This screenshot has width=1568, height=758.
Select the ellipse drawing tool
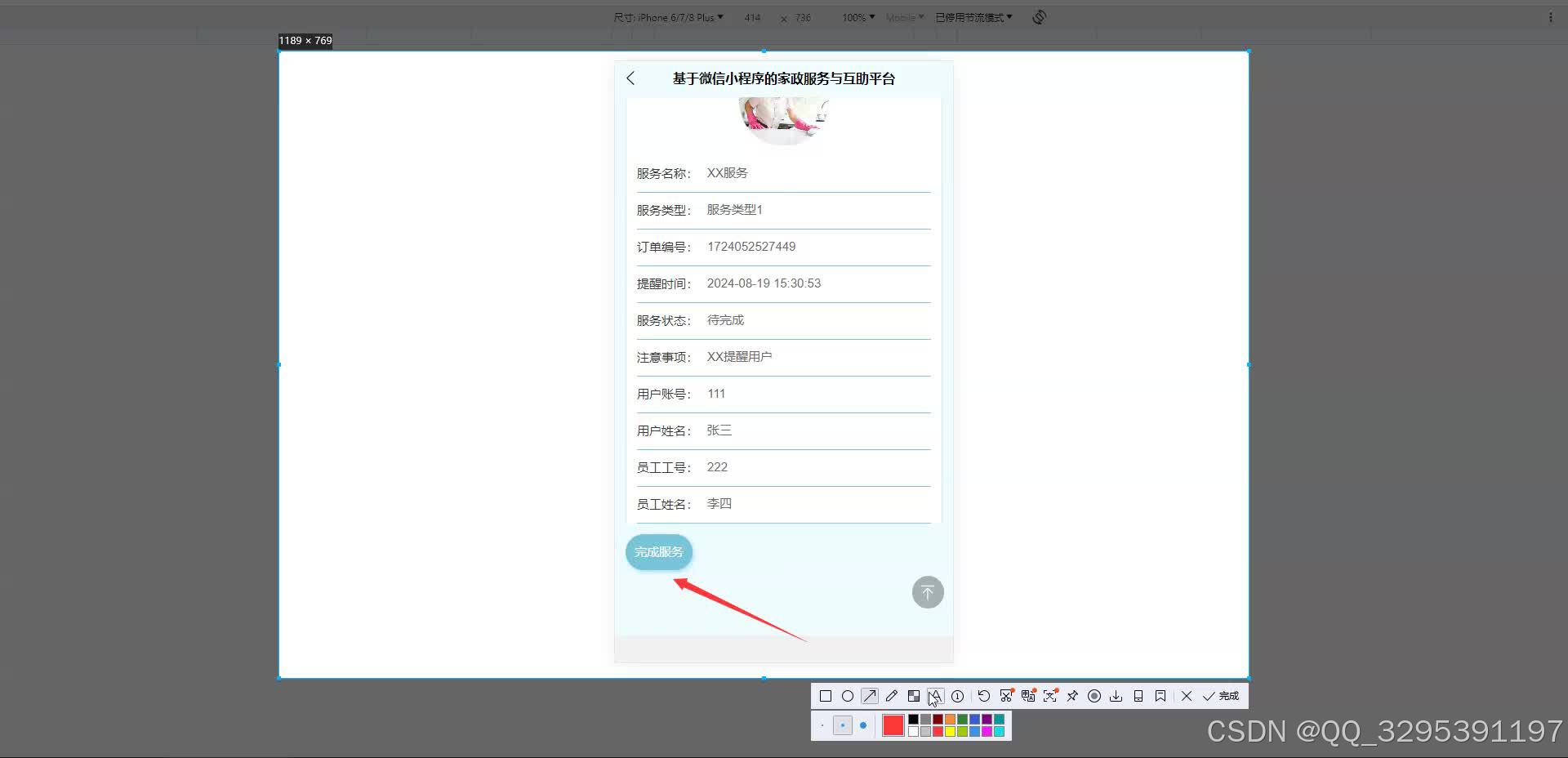pos(847,696)
